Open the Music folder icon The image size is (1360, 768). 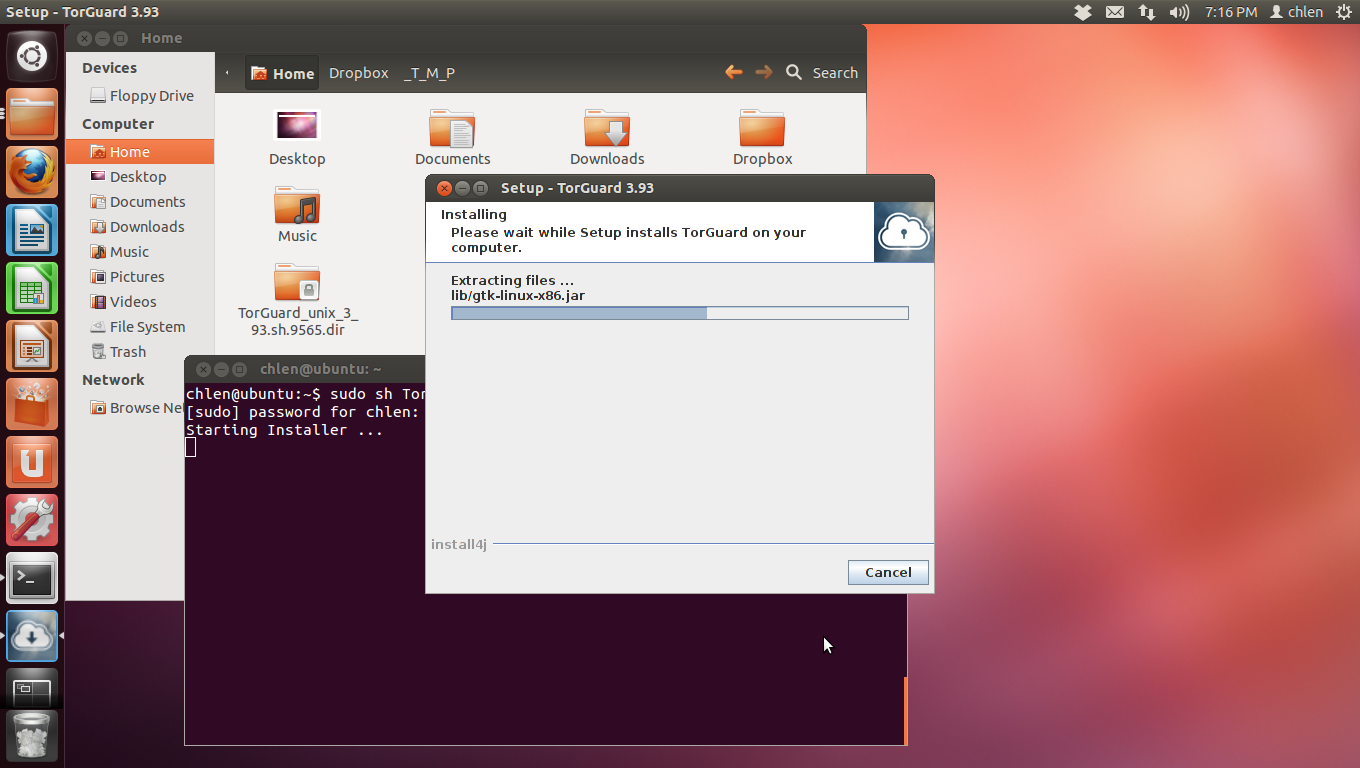[x=297, y=214]
